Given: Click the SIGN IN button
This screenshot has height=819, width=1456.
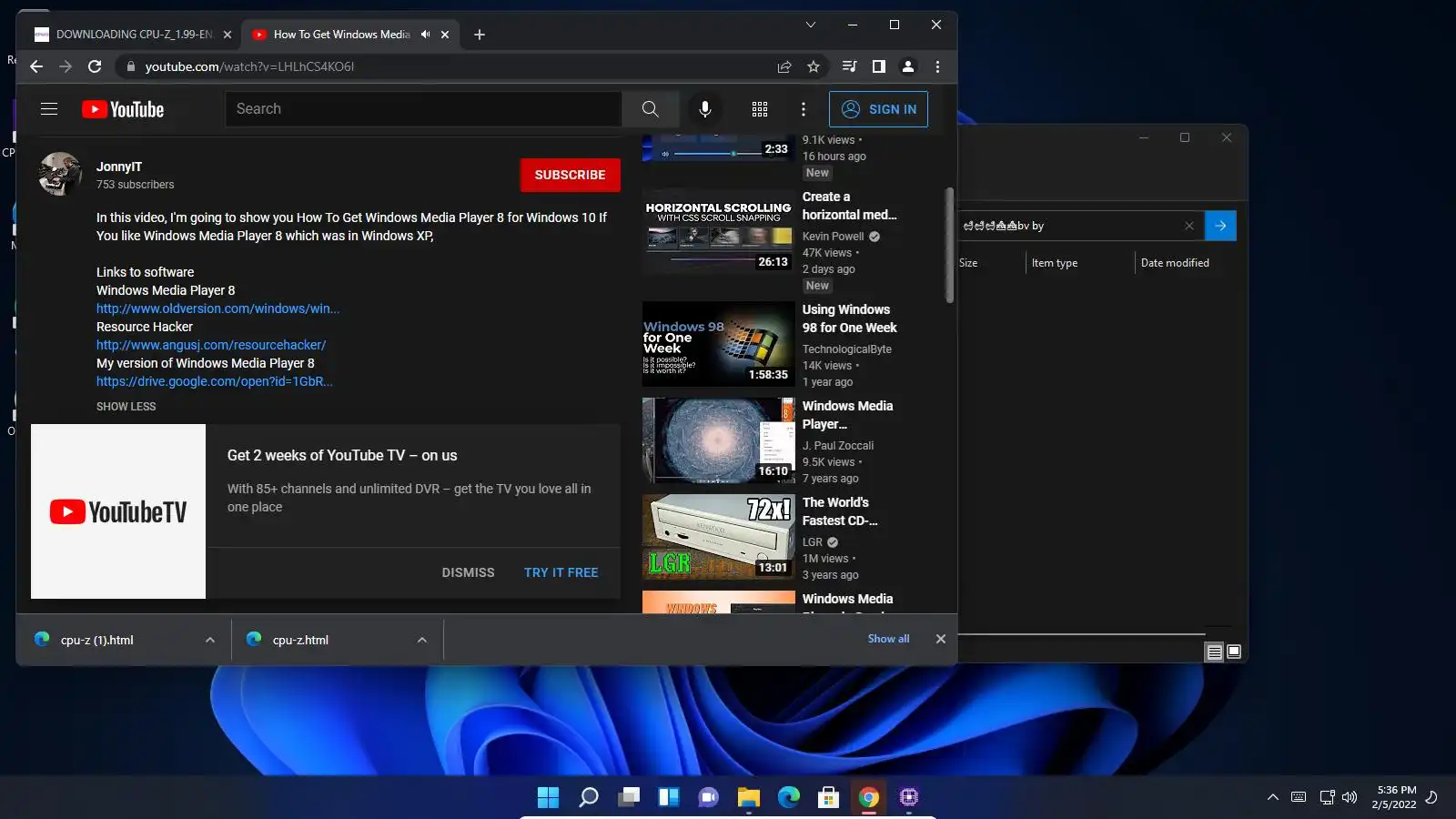Looking at the screenshot, I should [878, 109].
